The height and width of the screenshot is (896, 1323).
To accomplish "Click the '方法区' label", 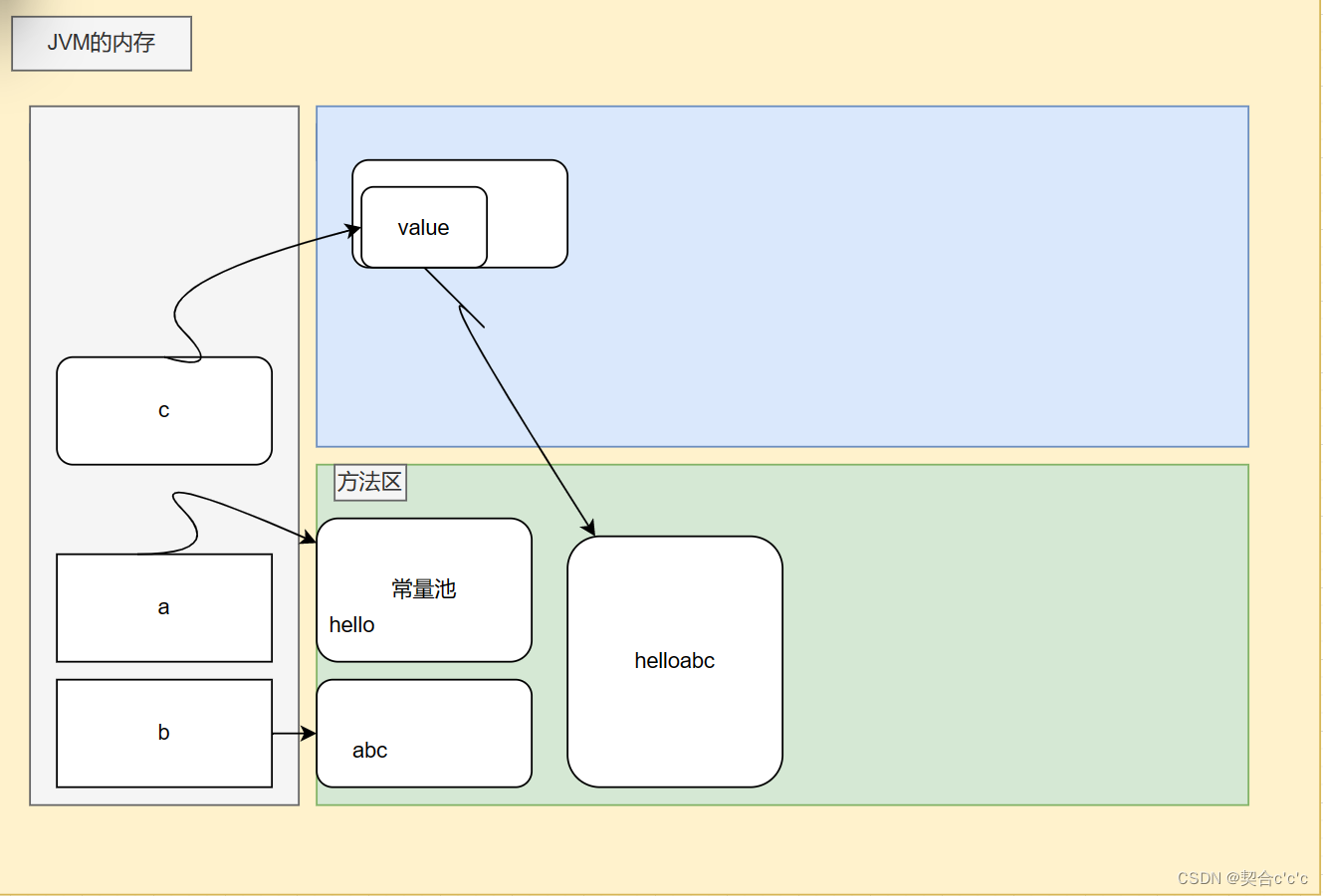I will [370, 483].
